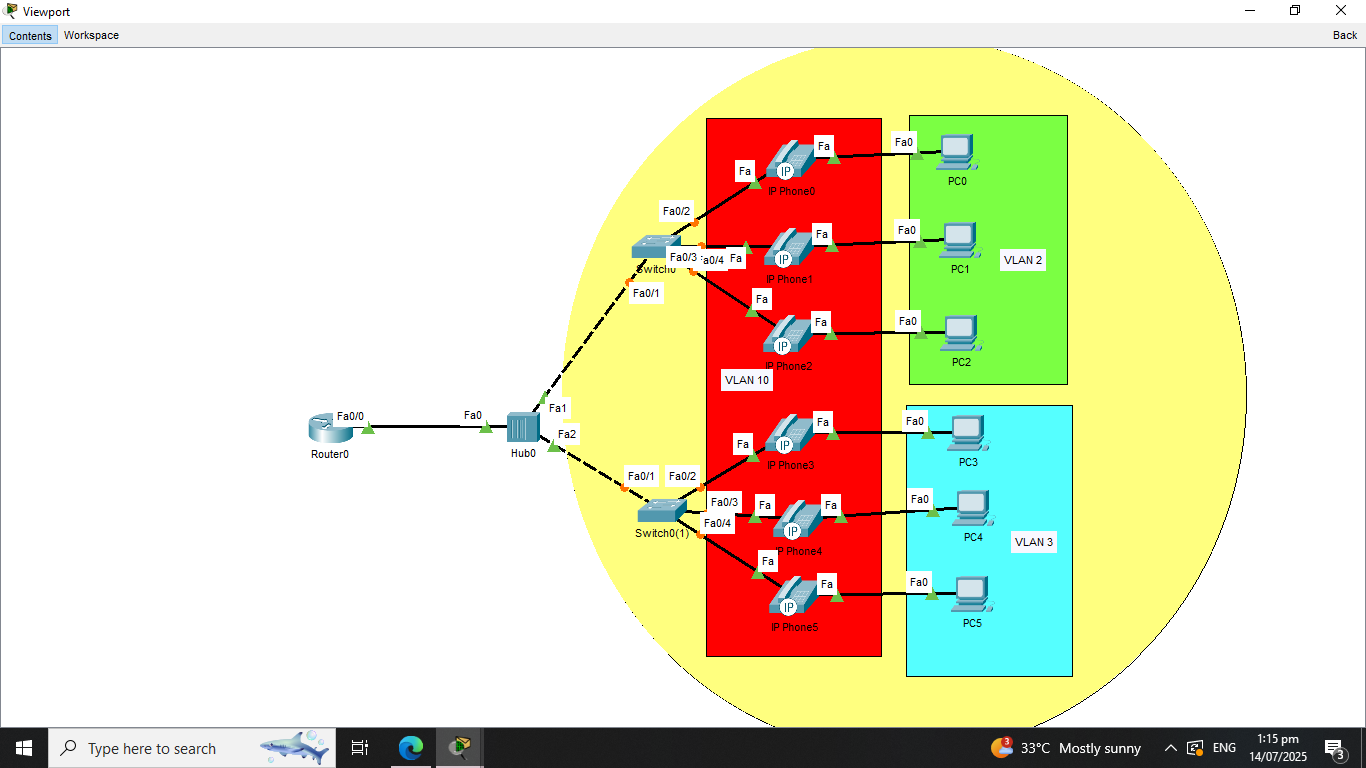Image resolution: width=1366 pixels, height=768 pixels.
Task: Click the Hub0 name label
Action: pyautogui.click(x=523, y=453)
